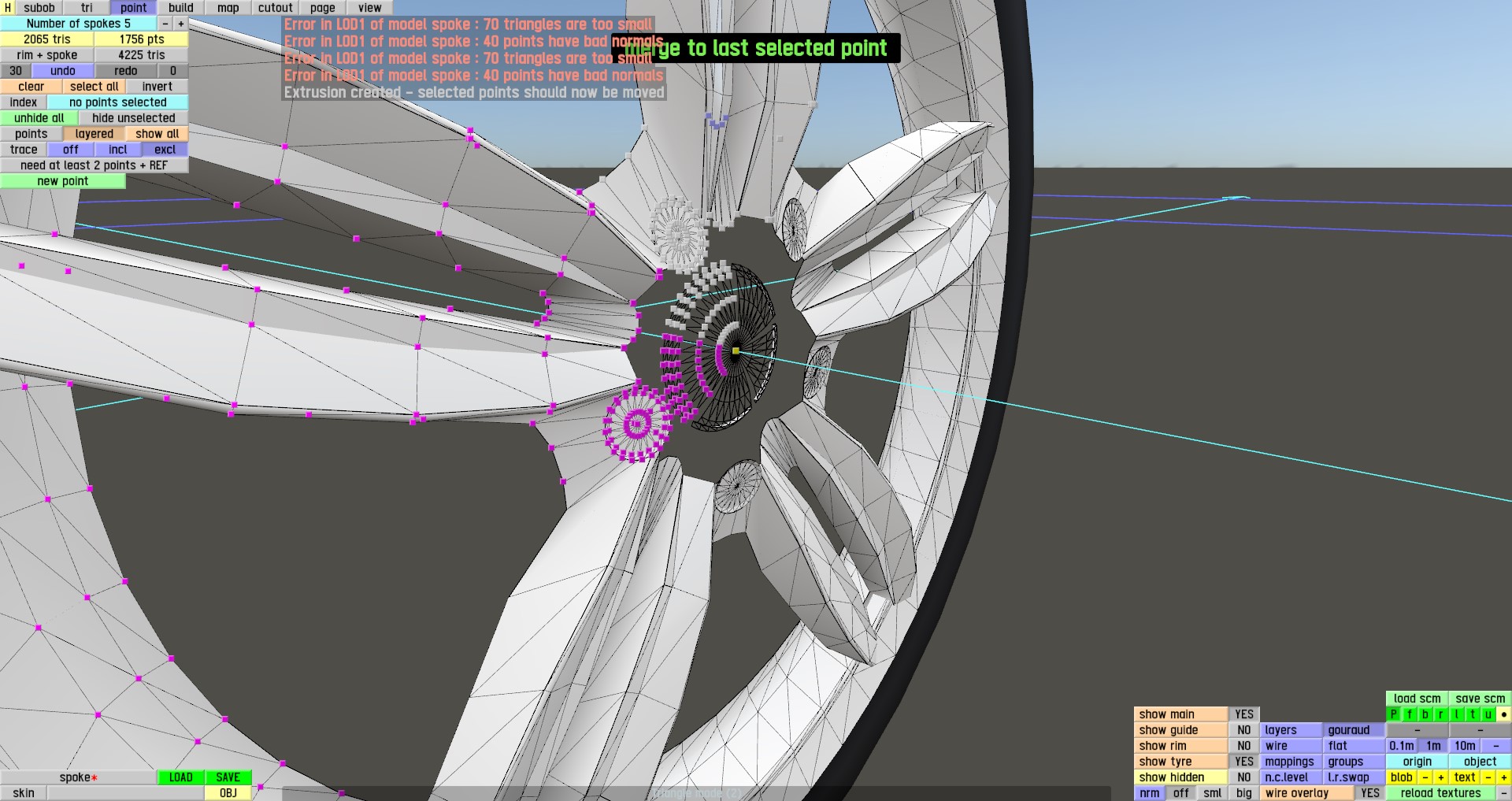The height and width of the screenshot is (801, 1512).
Task: Click the black dot view button
Action: pyautogui.click(x=1504, y=714)
